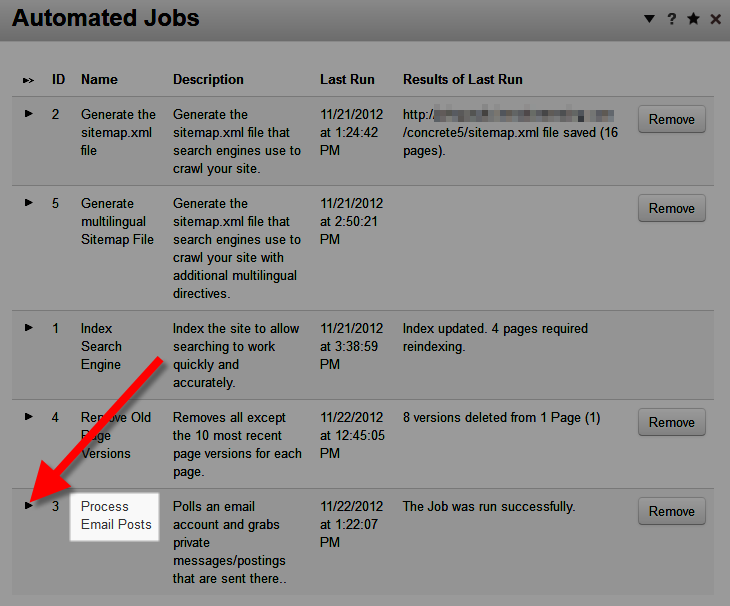
Task: Run the Index Search Engine job
Action: coord(29,328)
